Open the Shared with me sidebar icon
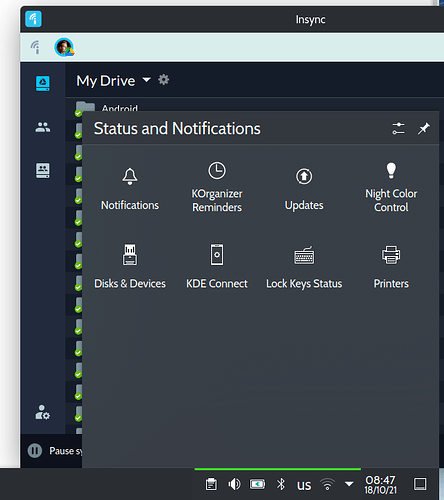Viewport: 444px width, 500px height. (43, 127)
